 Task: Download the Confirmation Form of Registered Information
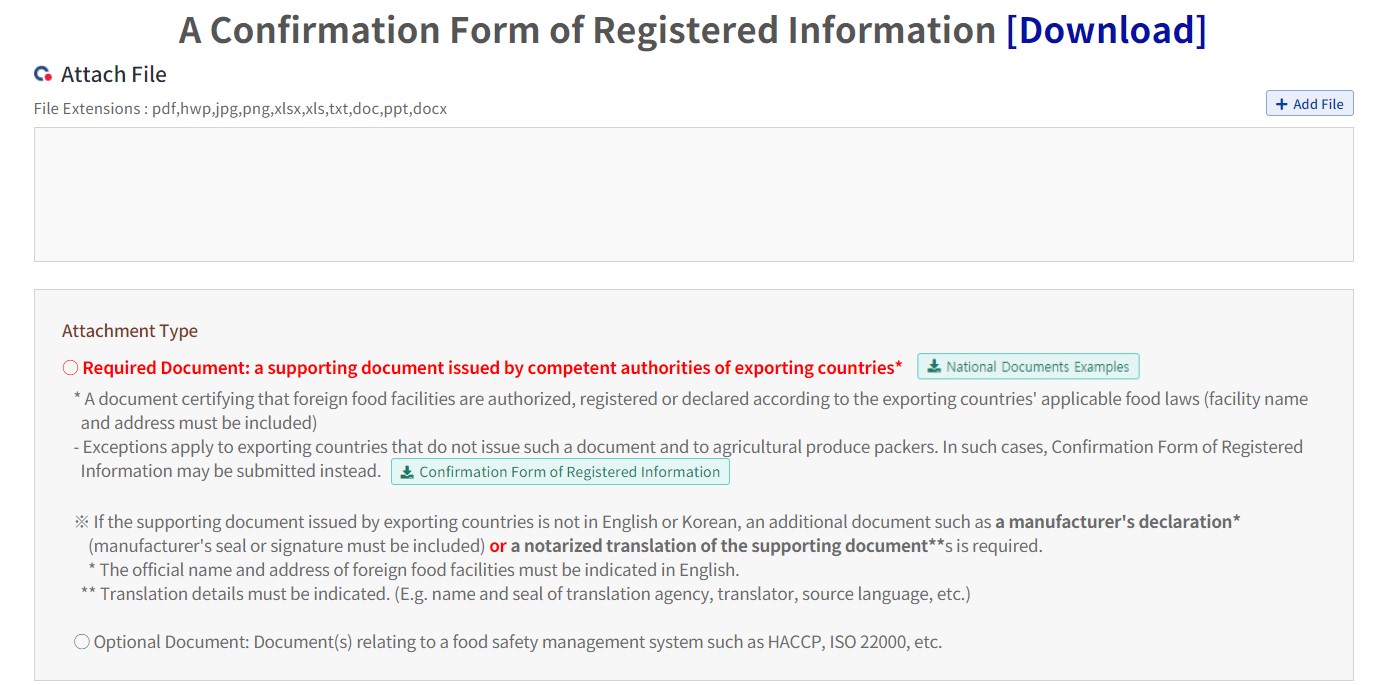(x=560, y=472)
